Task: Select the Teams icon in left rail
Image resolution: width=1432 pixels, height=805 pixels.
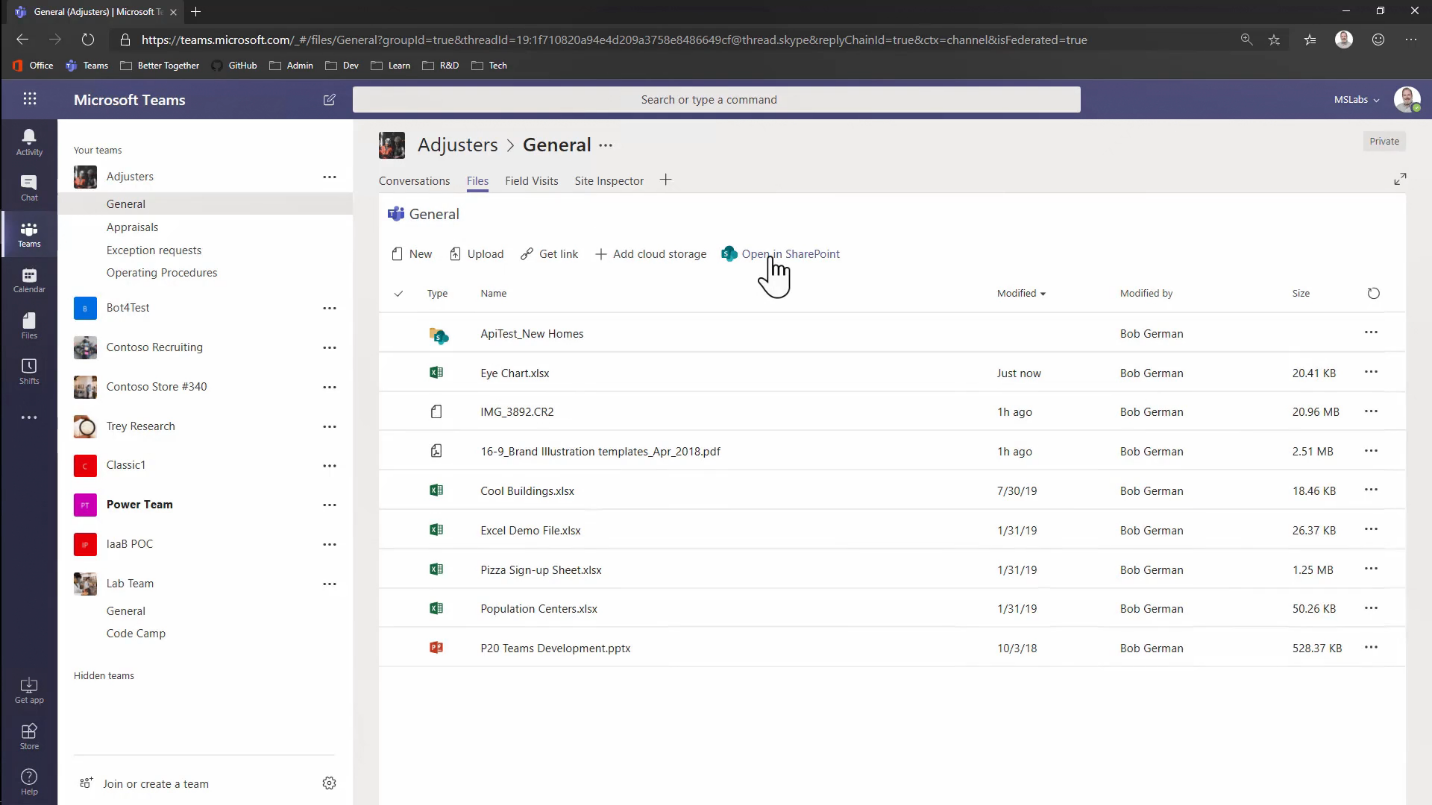Action: 29,234
